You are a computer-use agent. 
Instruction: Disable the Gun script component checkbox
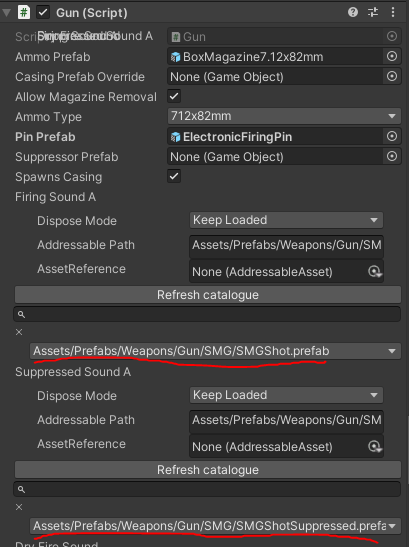(43, 13)
